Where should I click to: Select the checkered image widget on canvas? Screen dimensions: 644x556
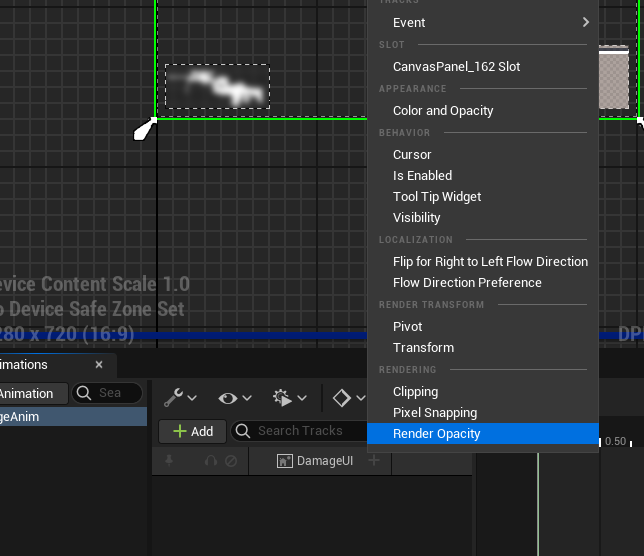(614, 78)
